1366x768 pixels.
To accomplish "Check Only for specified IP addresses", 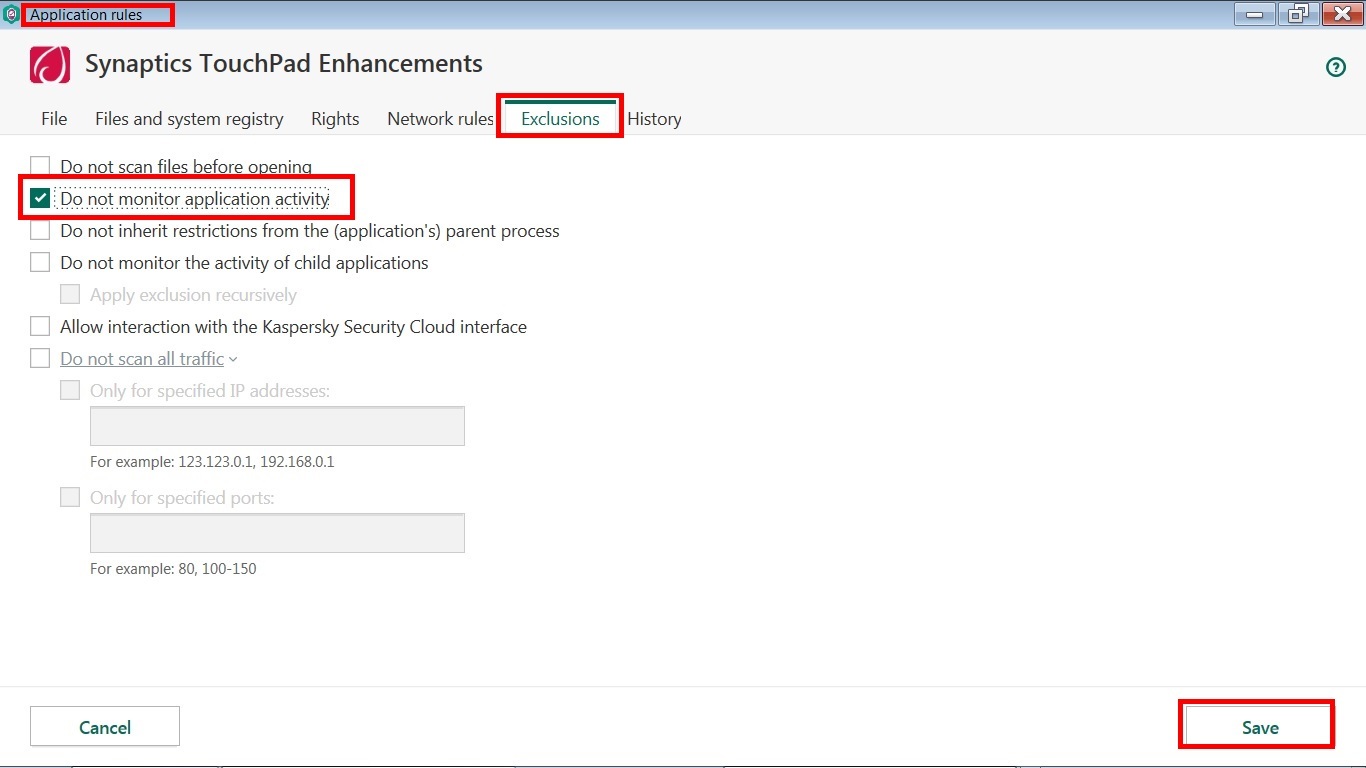I will click(x=70, y=391).
